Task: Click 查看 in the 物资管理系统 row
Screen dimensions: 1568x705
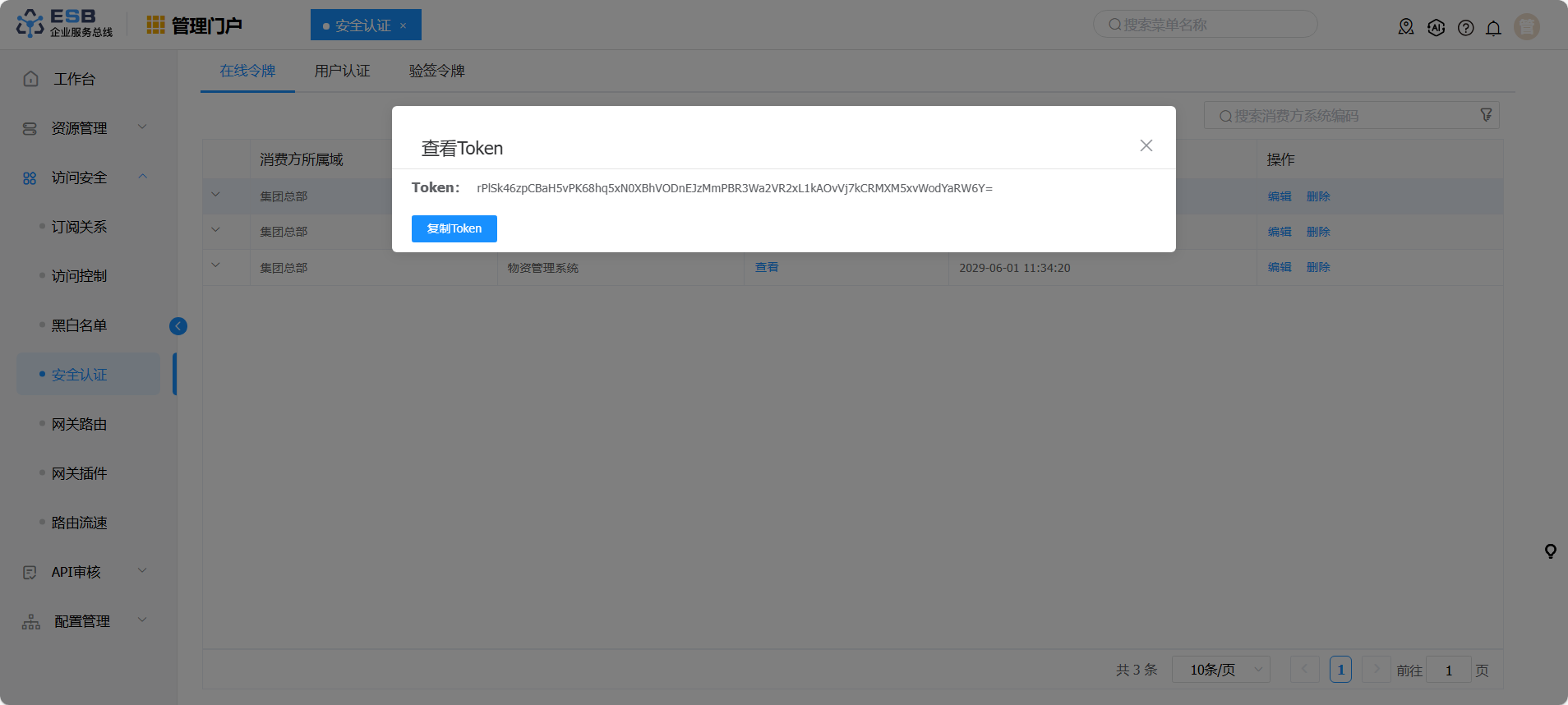Action: pyautogui.click(x=767, y=267)
